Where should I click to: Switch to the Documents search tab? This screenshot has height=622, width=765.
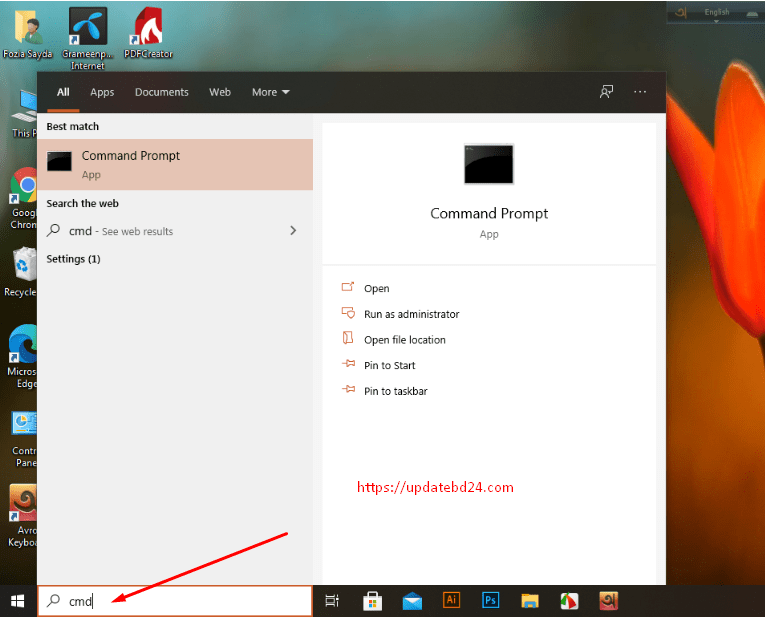click(161, 92)
